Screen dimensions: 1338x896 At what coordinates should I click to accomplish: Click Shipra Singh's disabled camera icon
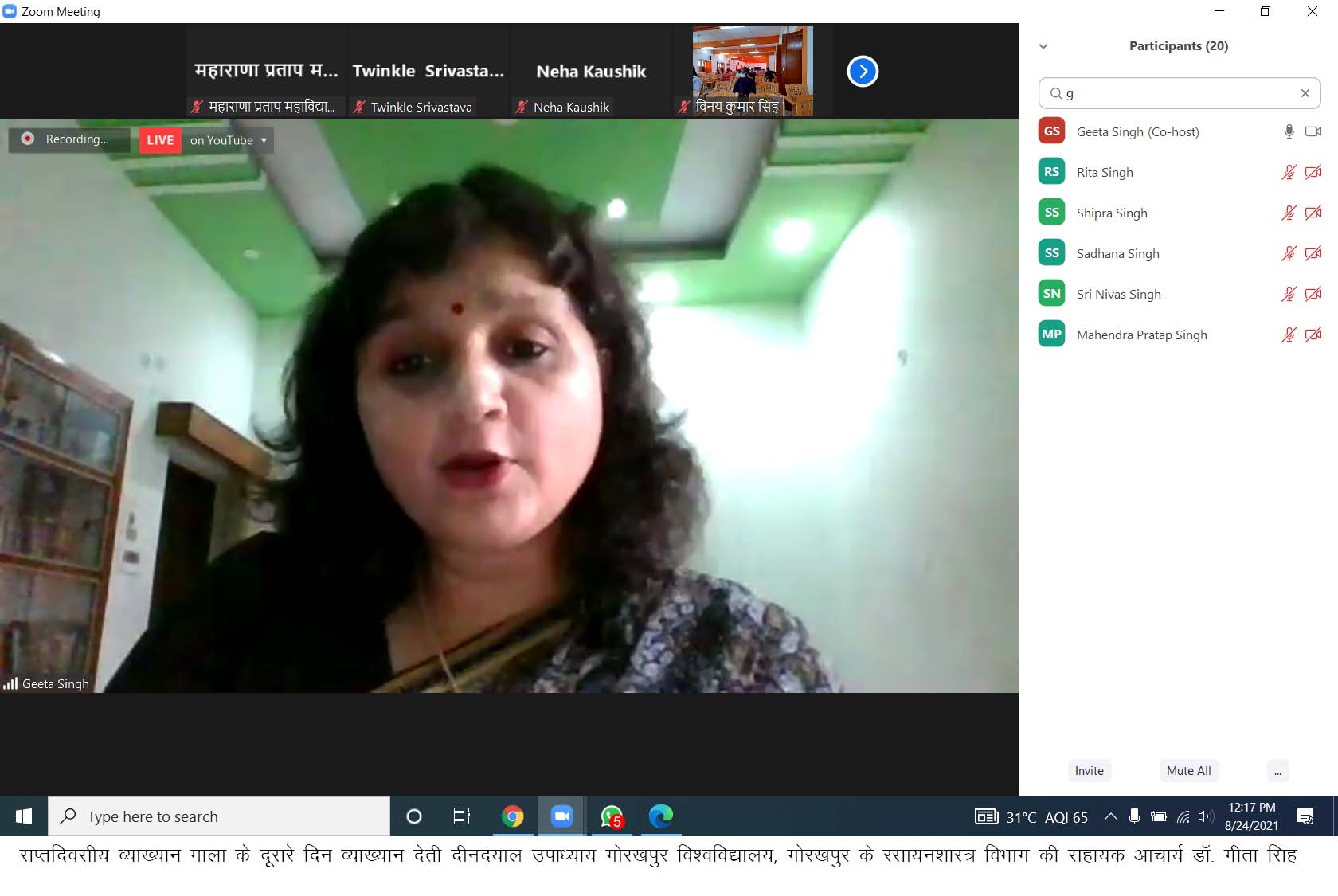pos(1313,213)
